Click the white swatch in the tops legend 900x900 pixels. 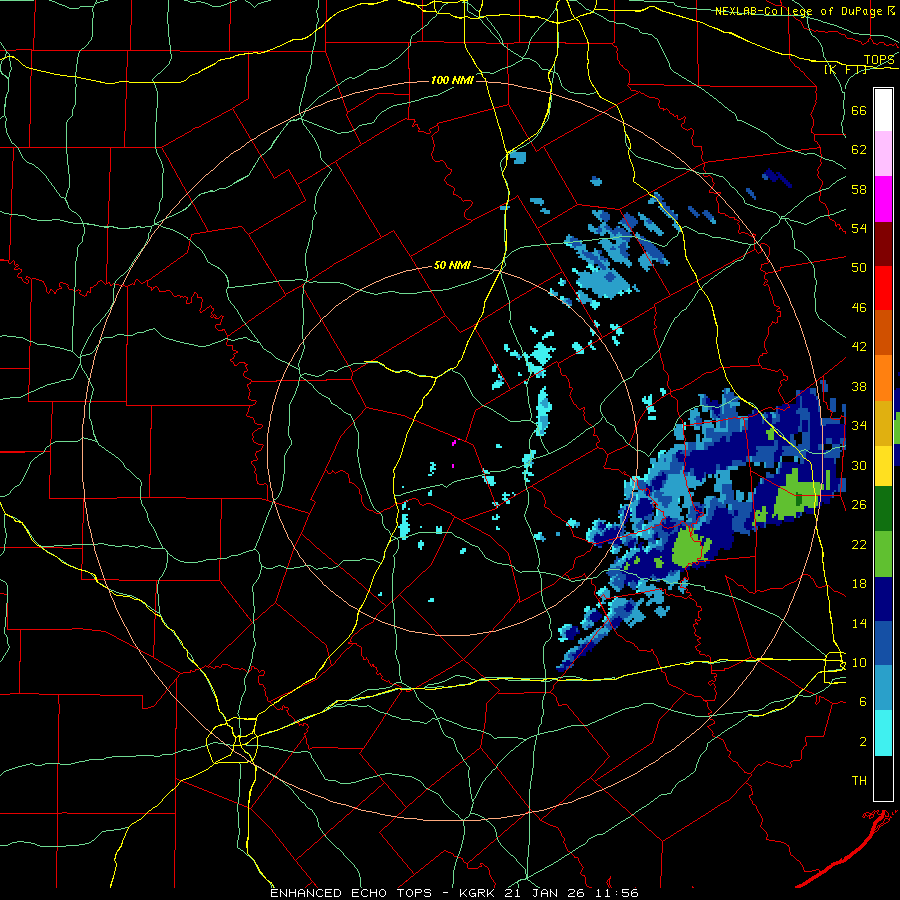point(883,110)
